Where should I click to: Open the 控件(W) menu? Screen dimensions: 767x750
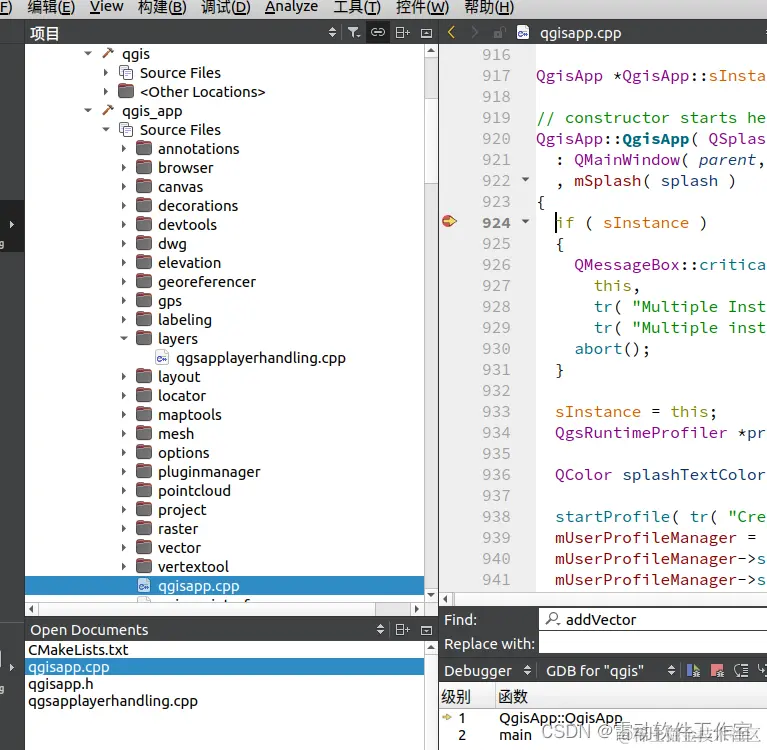click(422, 7)
